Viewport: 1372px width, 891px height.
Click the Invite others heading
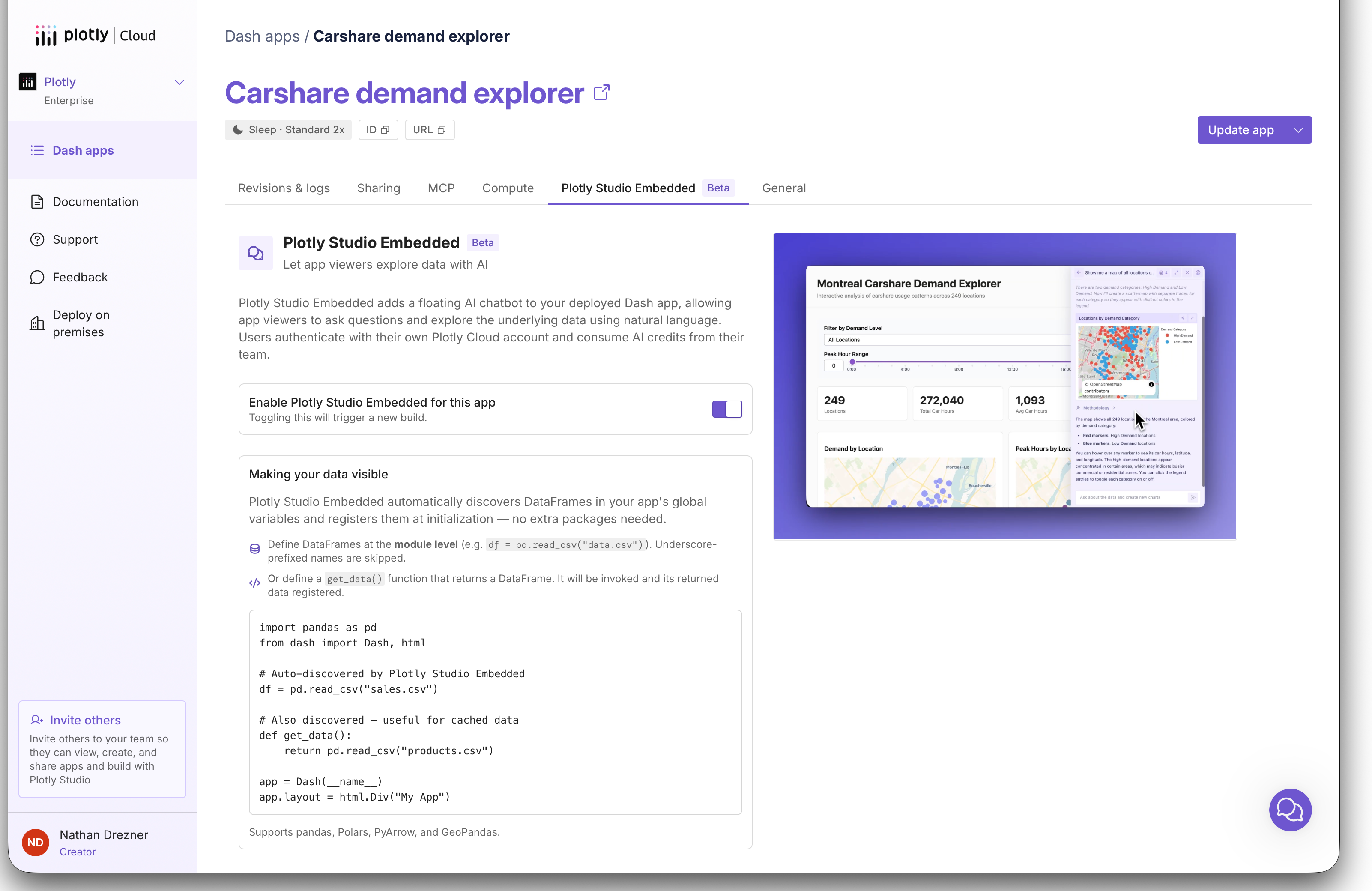pyautogui.click(x=85, y=720)
